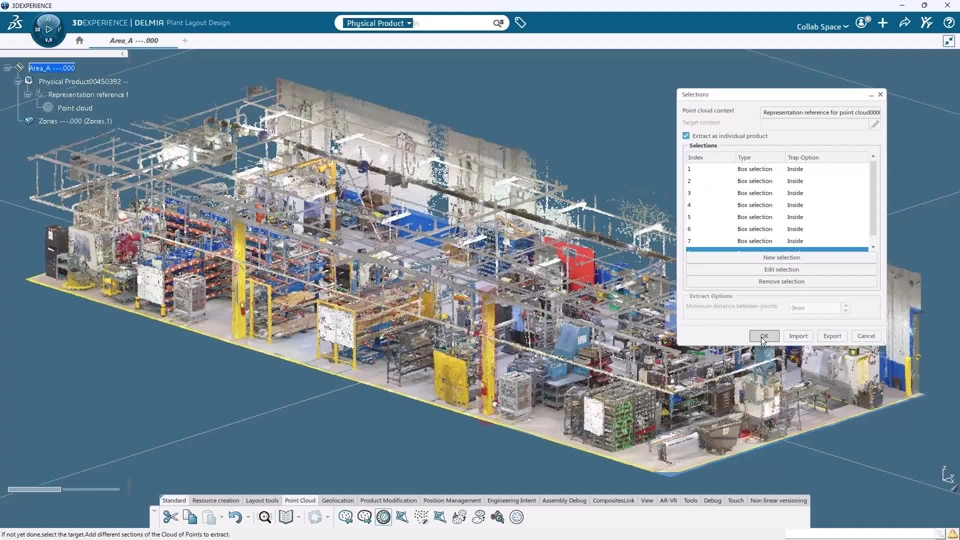Click the second point cloud export icon
Image resolution: width=960 pixels, height=540 pixels.
pyautogui.click(x=364, y=517)
